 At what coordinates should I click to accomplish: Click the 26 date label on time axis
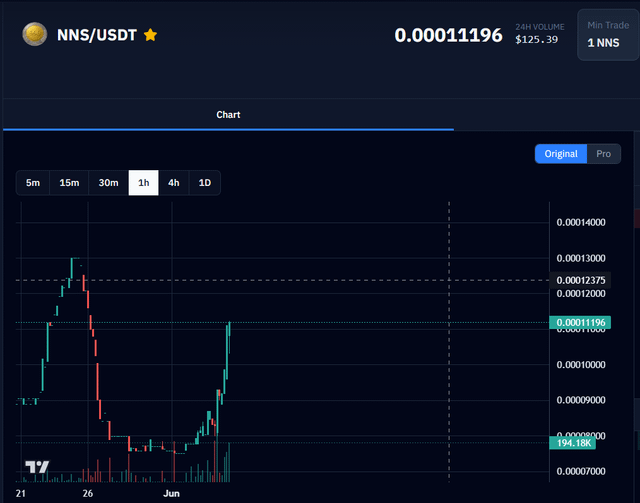(88, 493)
